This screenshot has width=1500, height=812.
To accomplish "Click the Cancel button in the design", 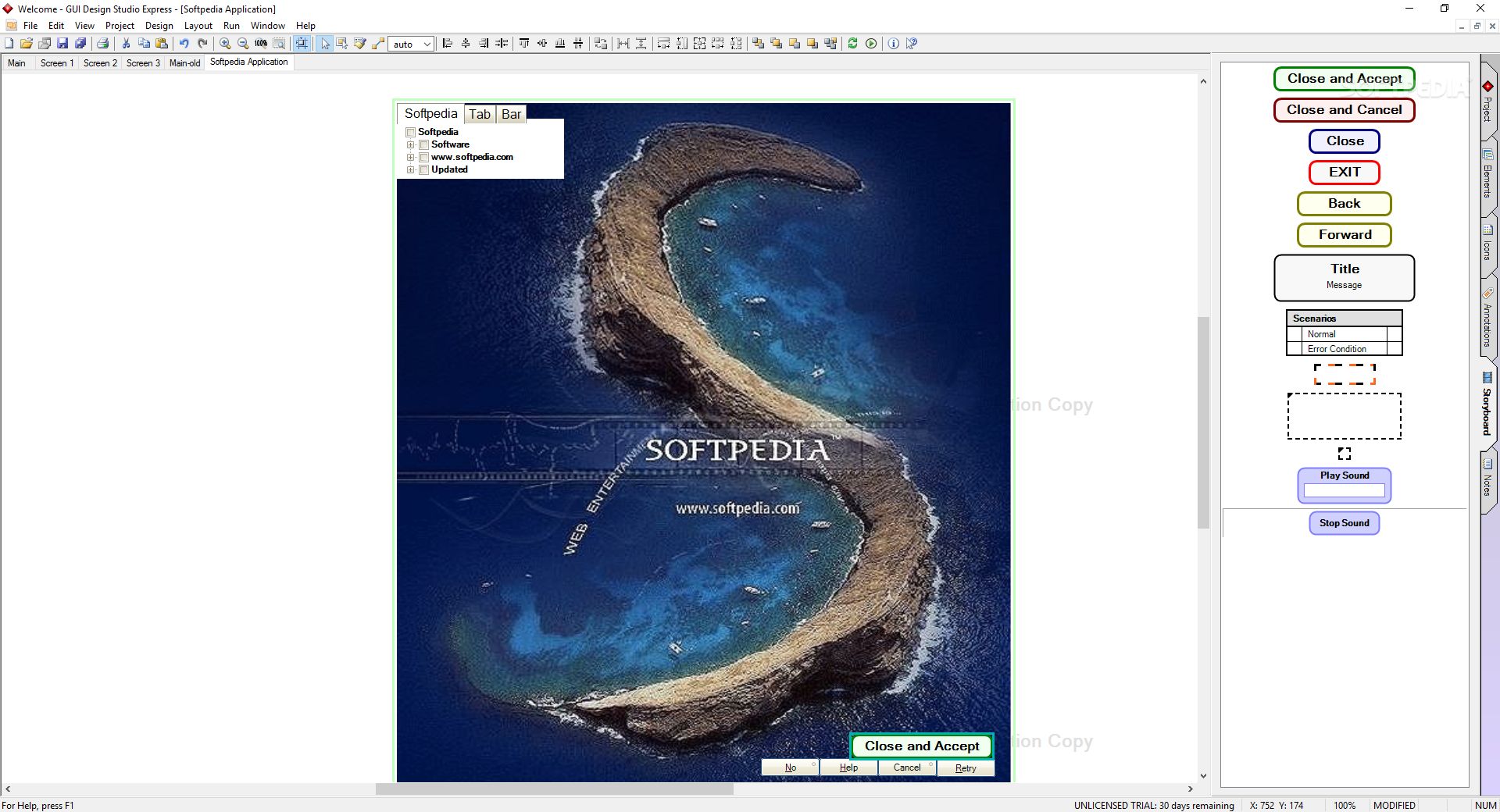I will click(x=907, y=767).
